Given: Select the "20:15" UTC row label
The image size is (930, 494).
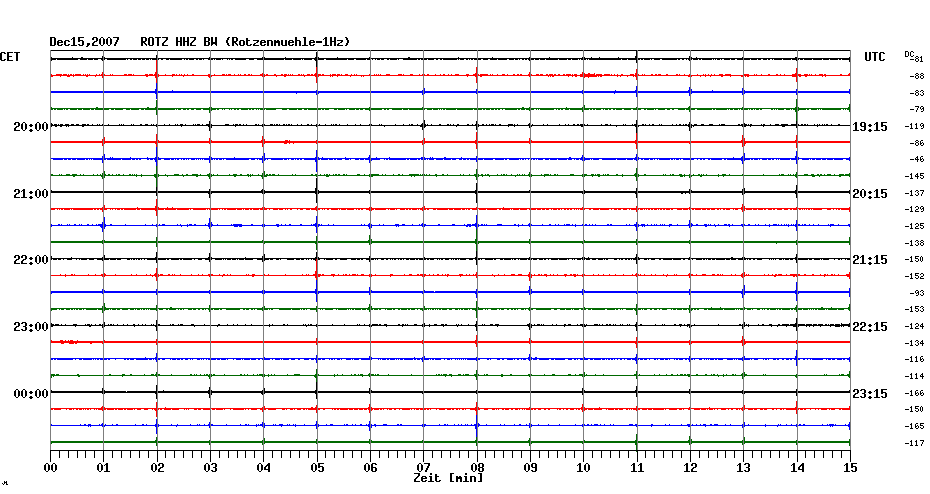Looking at the screenshot, I should (x=870, y=194).
